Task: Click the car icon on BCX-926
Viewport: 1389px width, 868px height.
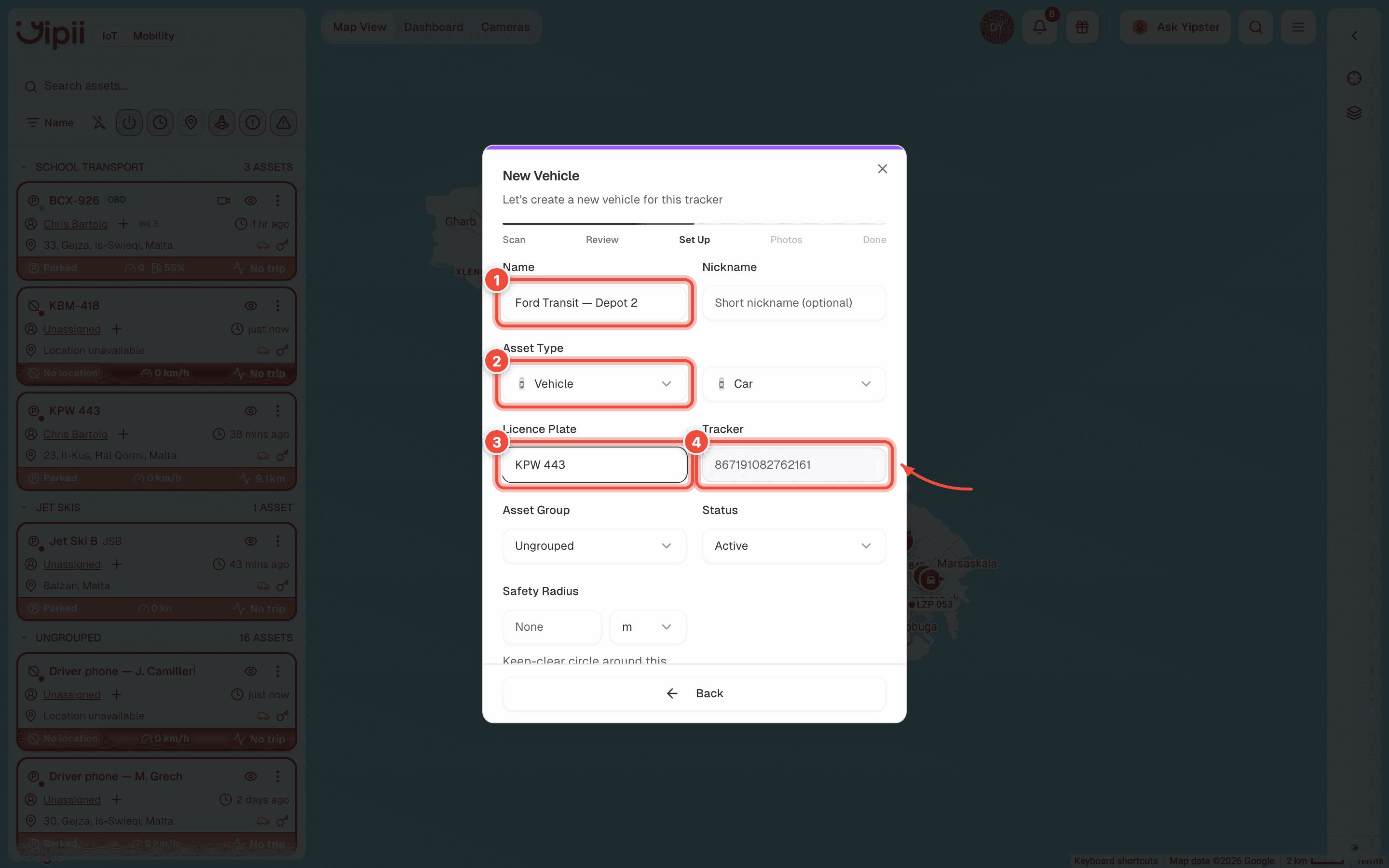Action: coord(263,245)
